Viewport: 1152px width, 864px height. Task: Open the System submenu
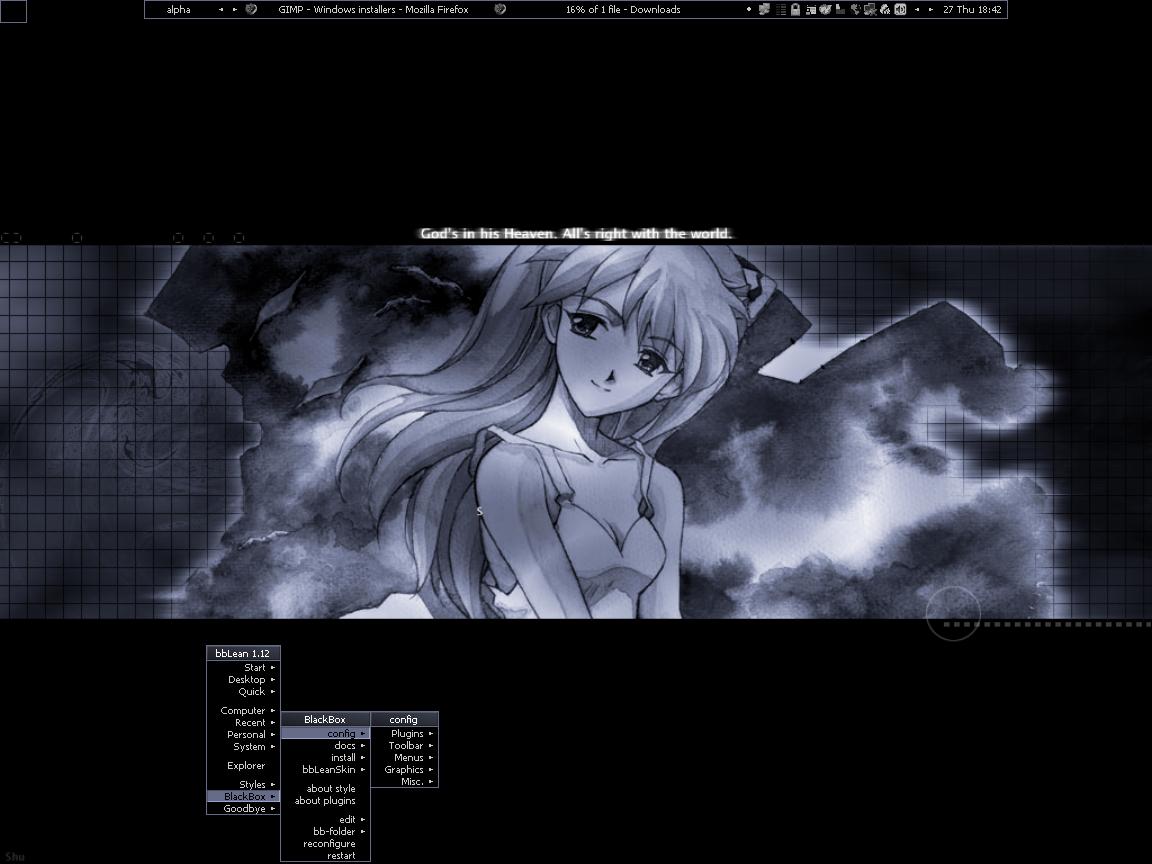coord(243,746)
